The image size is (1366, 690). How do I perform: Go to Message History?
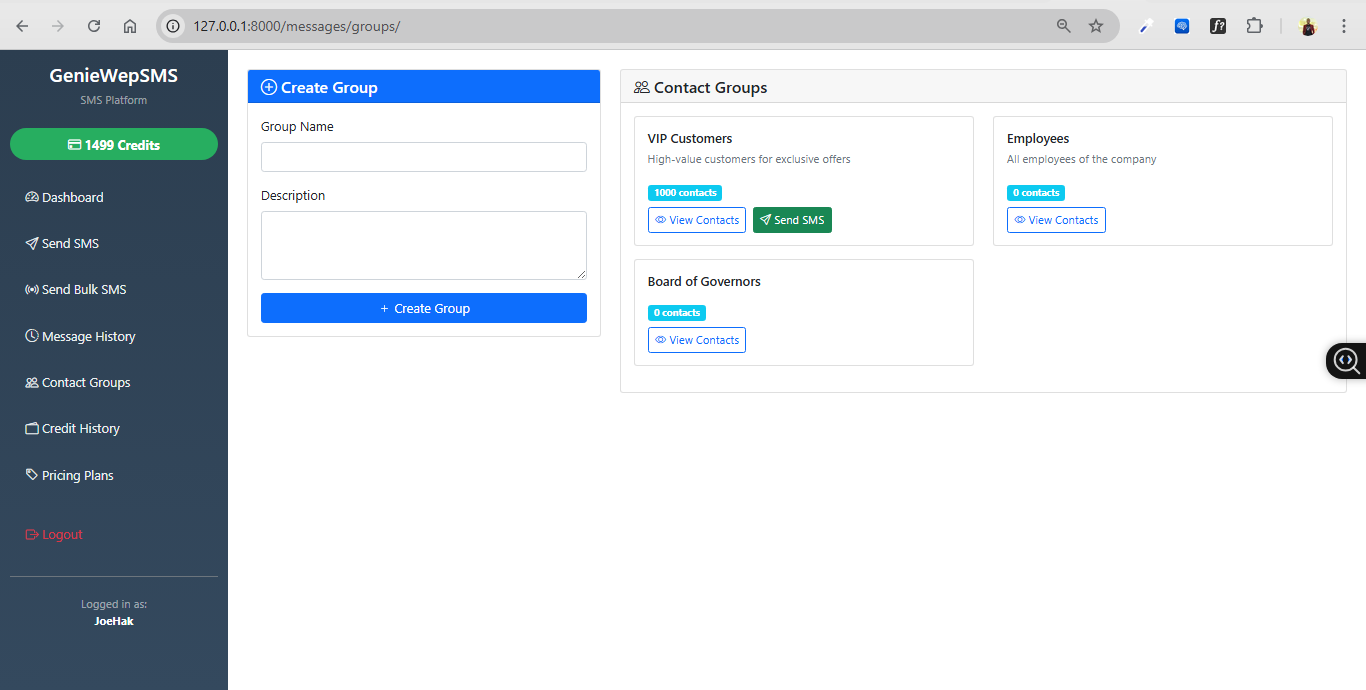pos(88,337)
